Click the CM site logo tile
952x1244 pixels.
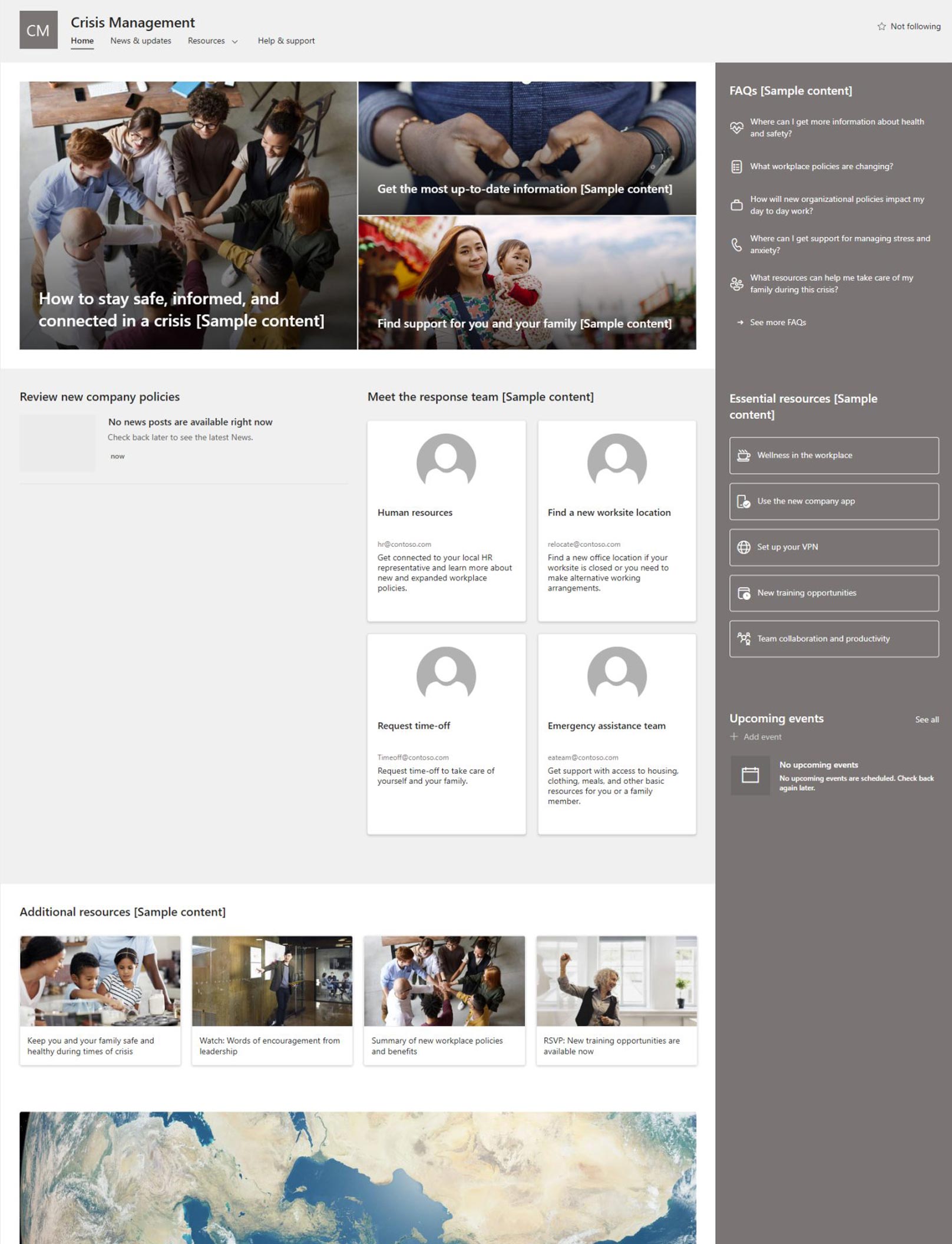click(x=38, y=29)
